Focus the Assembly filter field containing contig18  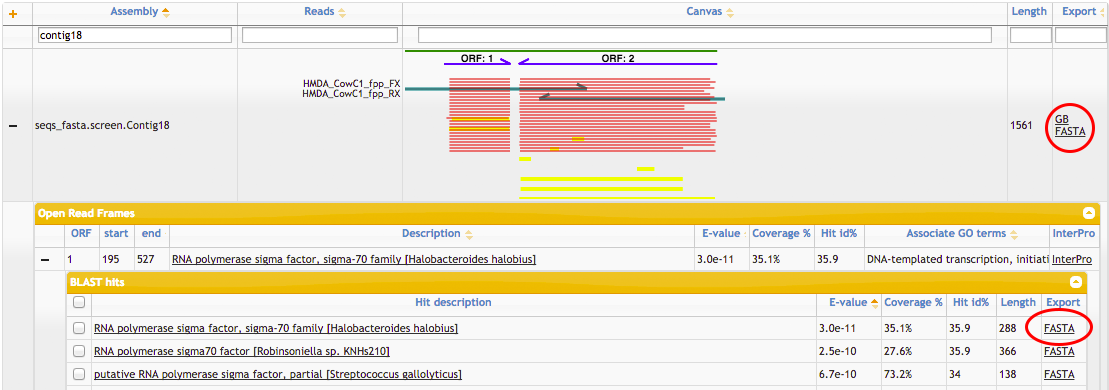(x=135, y=35)
